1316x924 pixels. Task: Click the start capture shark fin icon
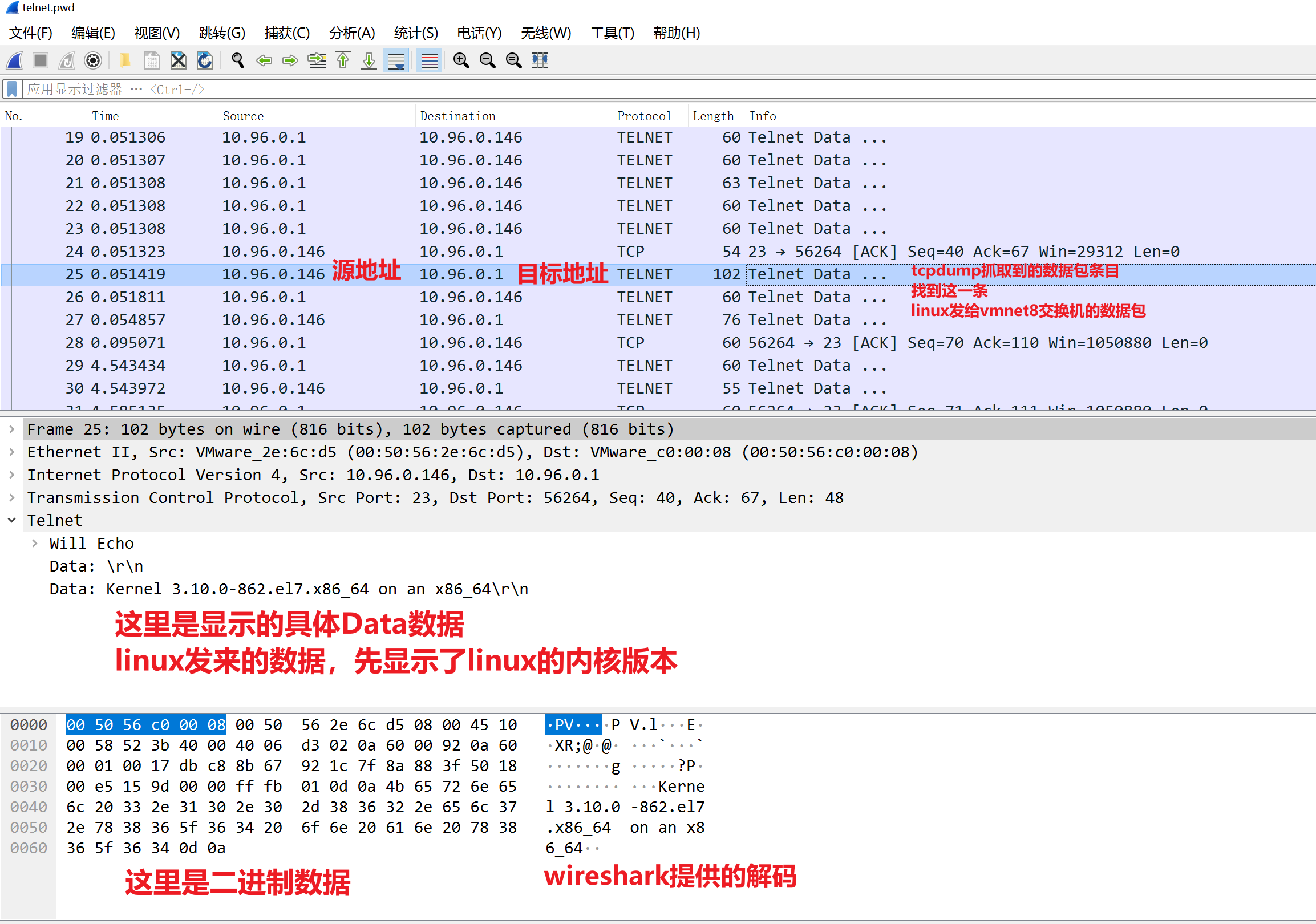click(x=15, y=60)
